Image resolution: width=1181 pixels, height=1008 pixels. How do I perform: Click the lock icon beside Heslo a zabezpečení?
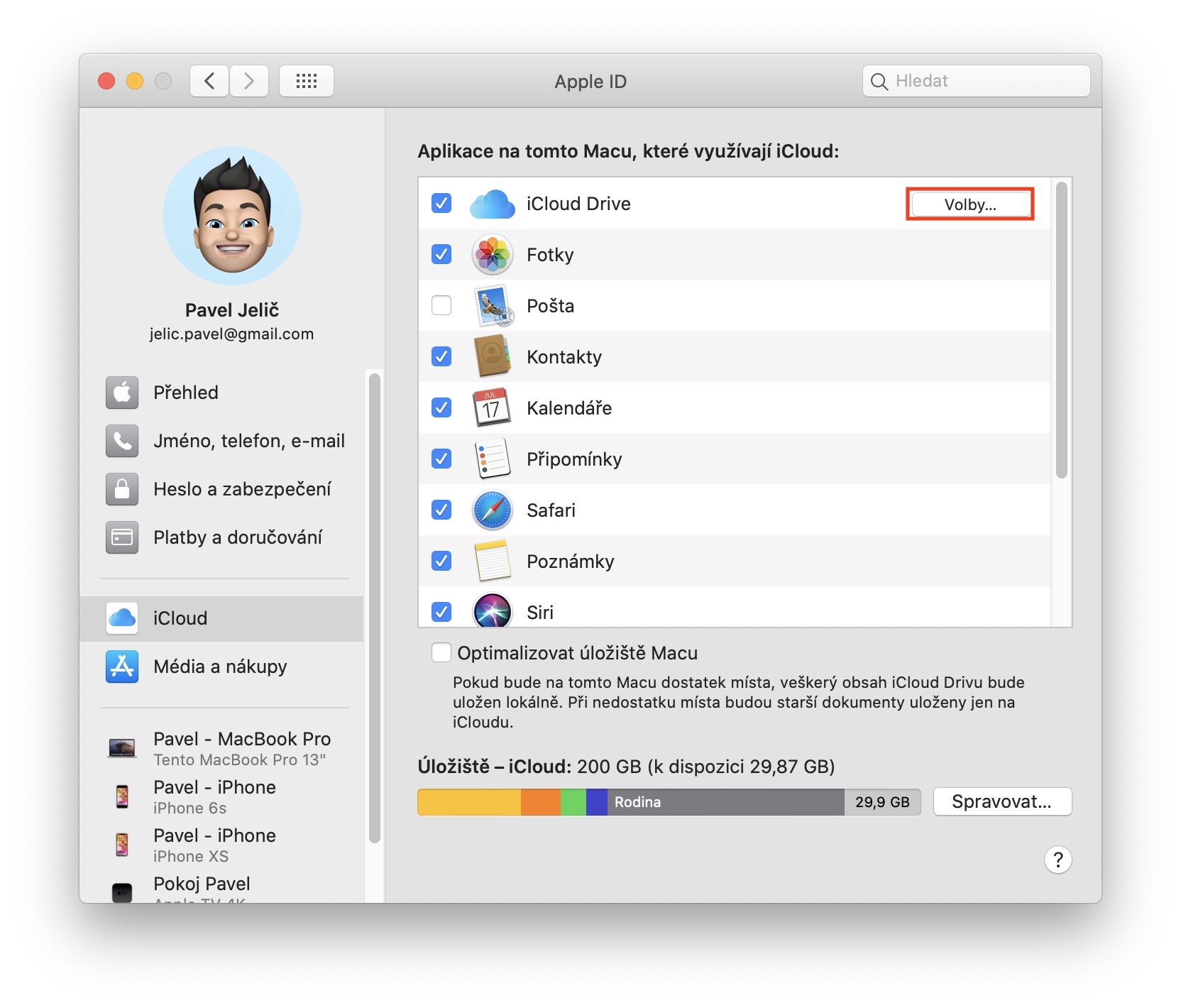[x=122, y=489]
